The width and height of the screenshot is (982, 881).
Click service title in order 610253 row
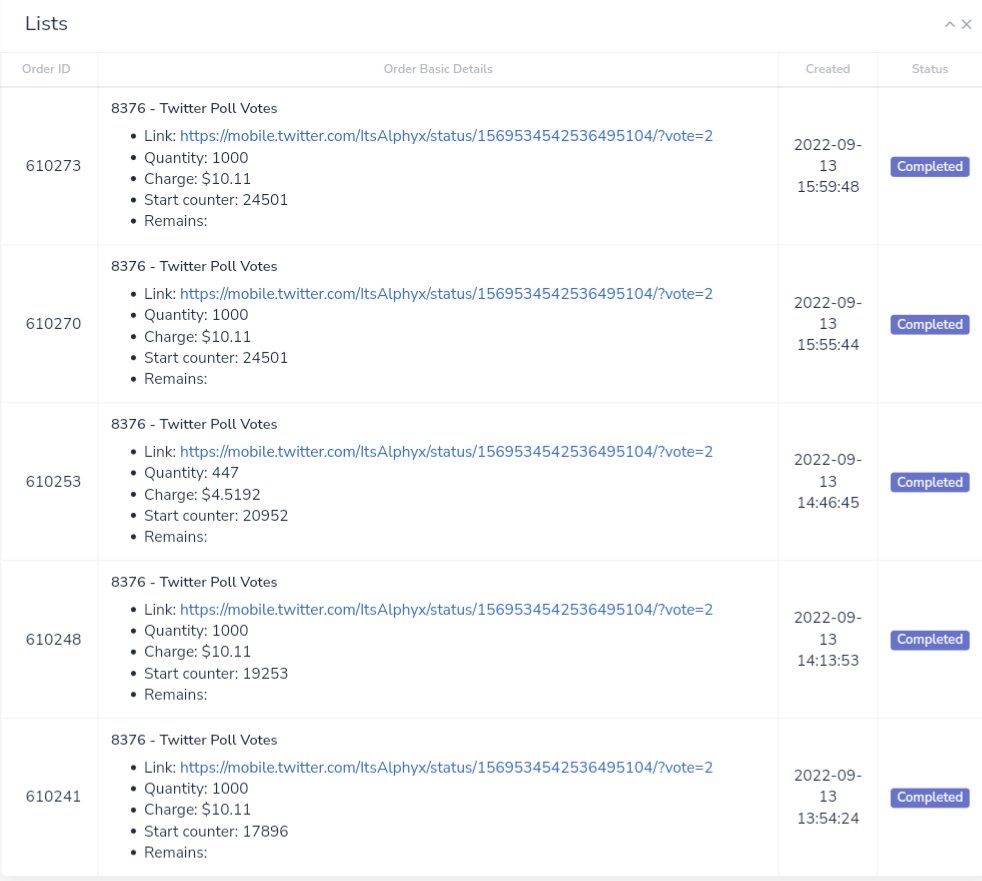click(x=194, y=424)
